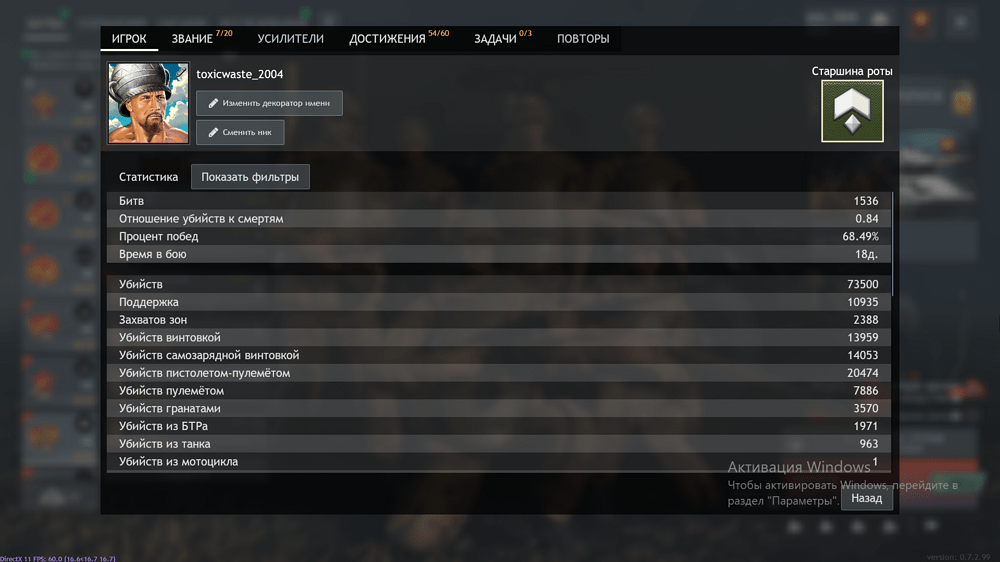Go to the УСИЛИТЕЛИ tab
The image size is (1000, 562).
[x=290, y=39]
